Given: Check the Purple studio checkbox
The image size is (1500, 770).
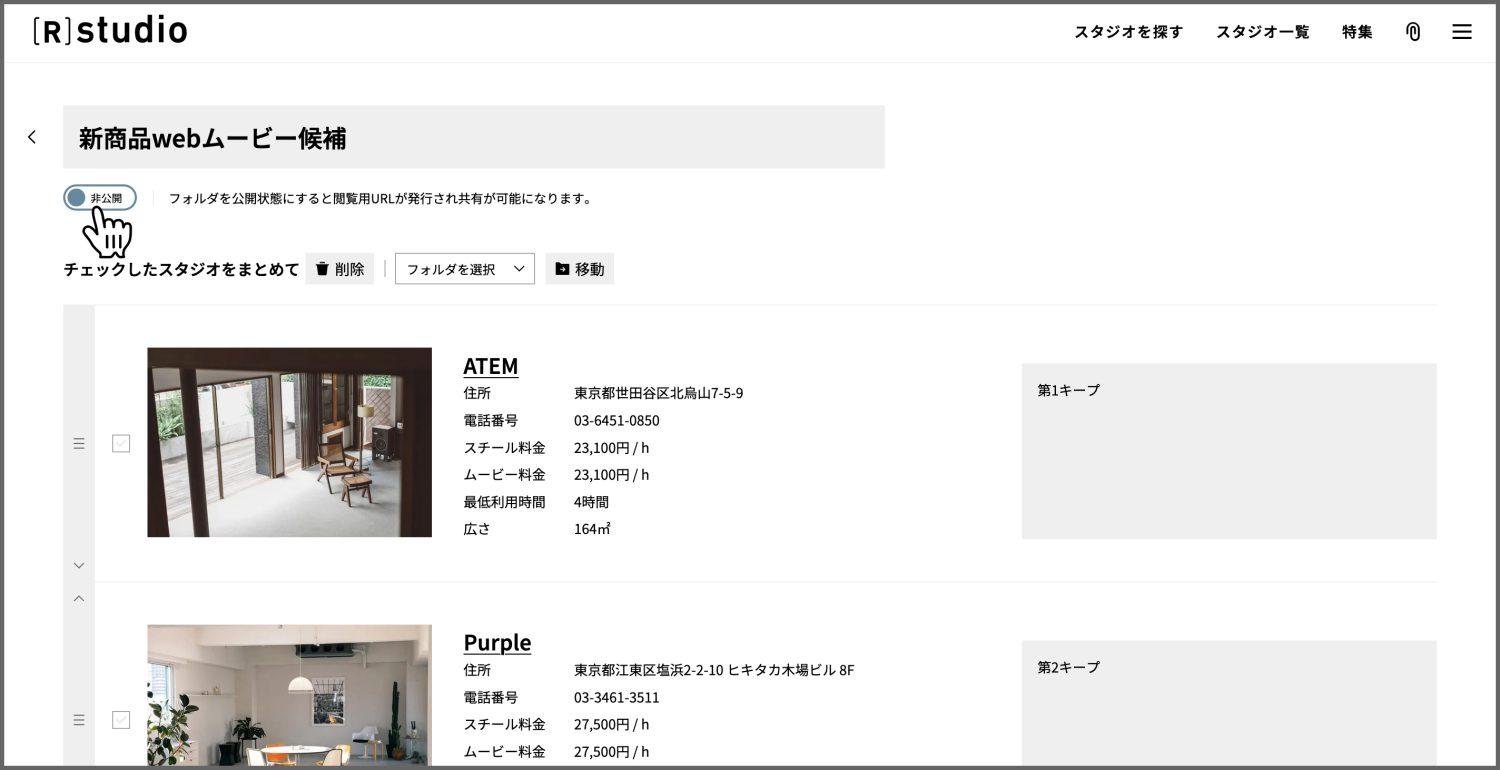Looking at the screenshot, I should [121, 719].
